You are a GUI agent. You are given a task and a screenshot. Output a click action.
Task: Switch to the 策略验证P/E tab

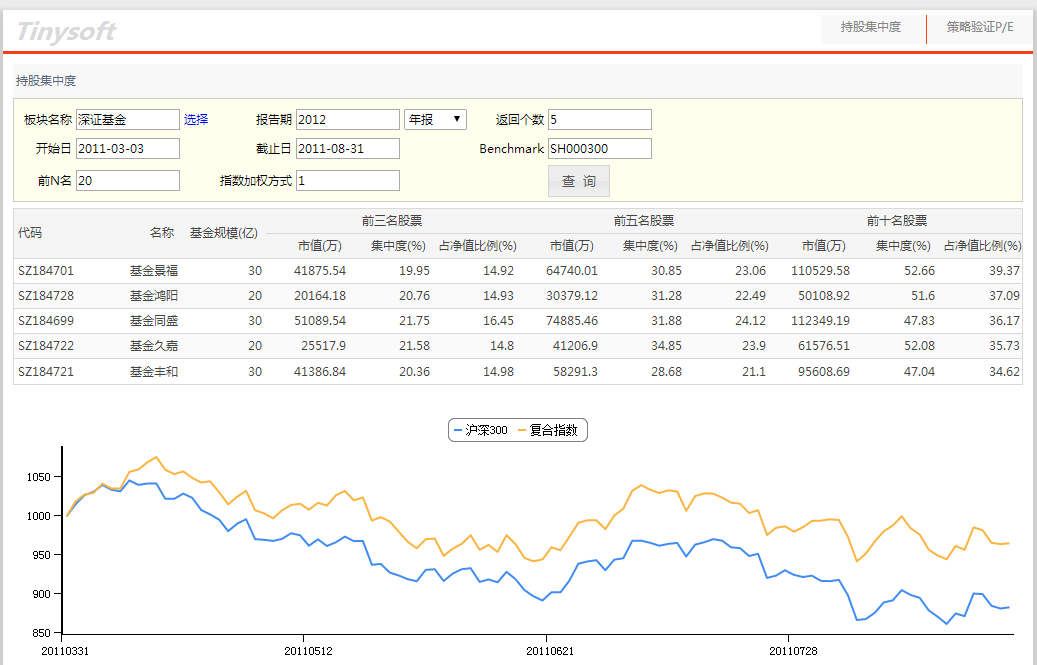980,27
